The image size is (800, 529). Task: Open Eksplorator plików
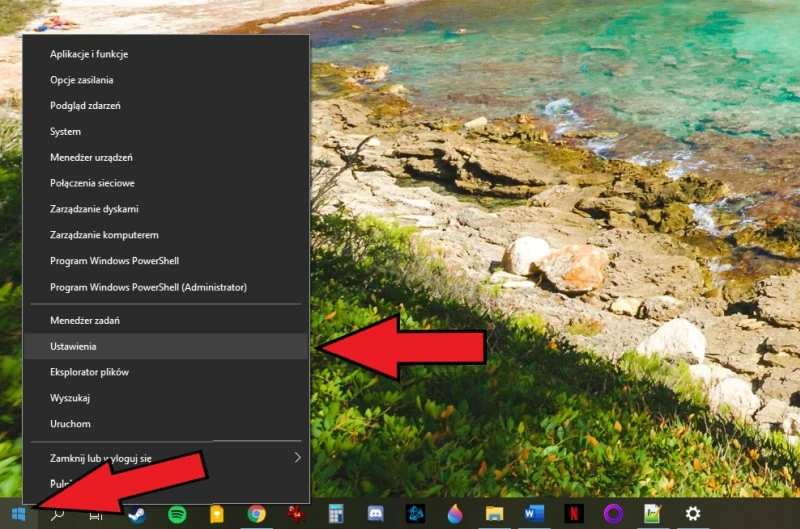(x=166, y=372)
